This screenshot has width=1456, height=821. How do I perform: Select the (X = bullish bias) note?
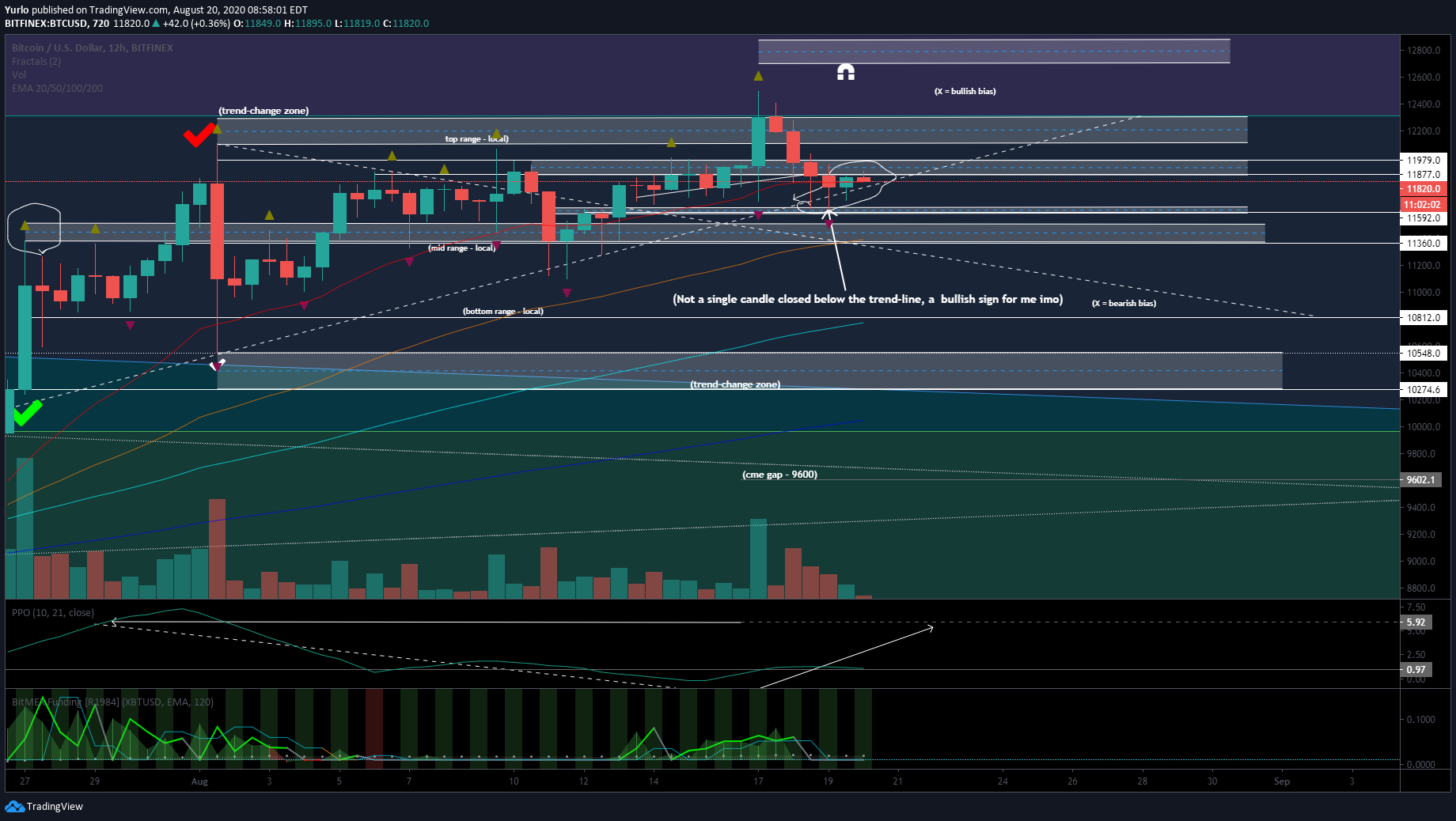click(965, 91)
